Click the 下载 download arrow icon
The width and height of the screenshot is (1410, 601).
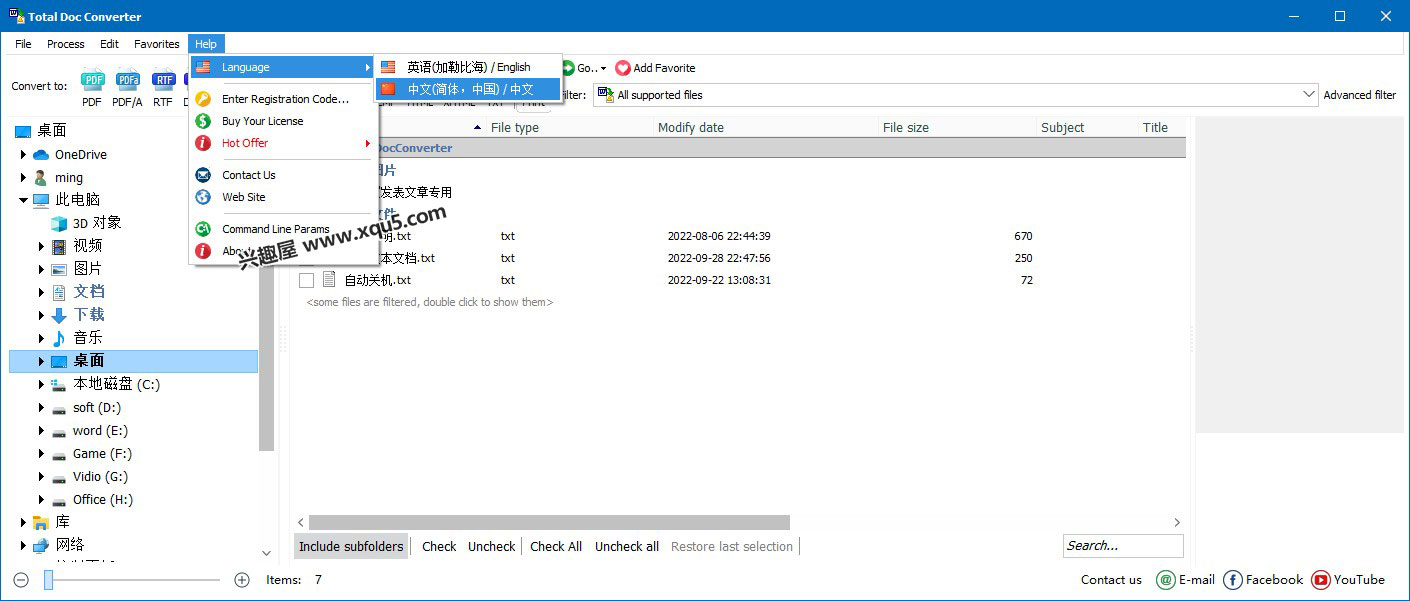59,315
